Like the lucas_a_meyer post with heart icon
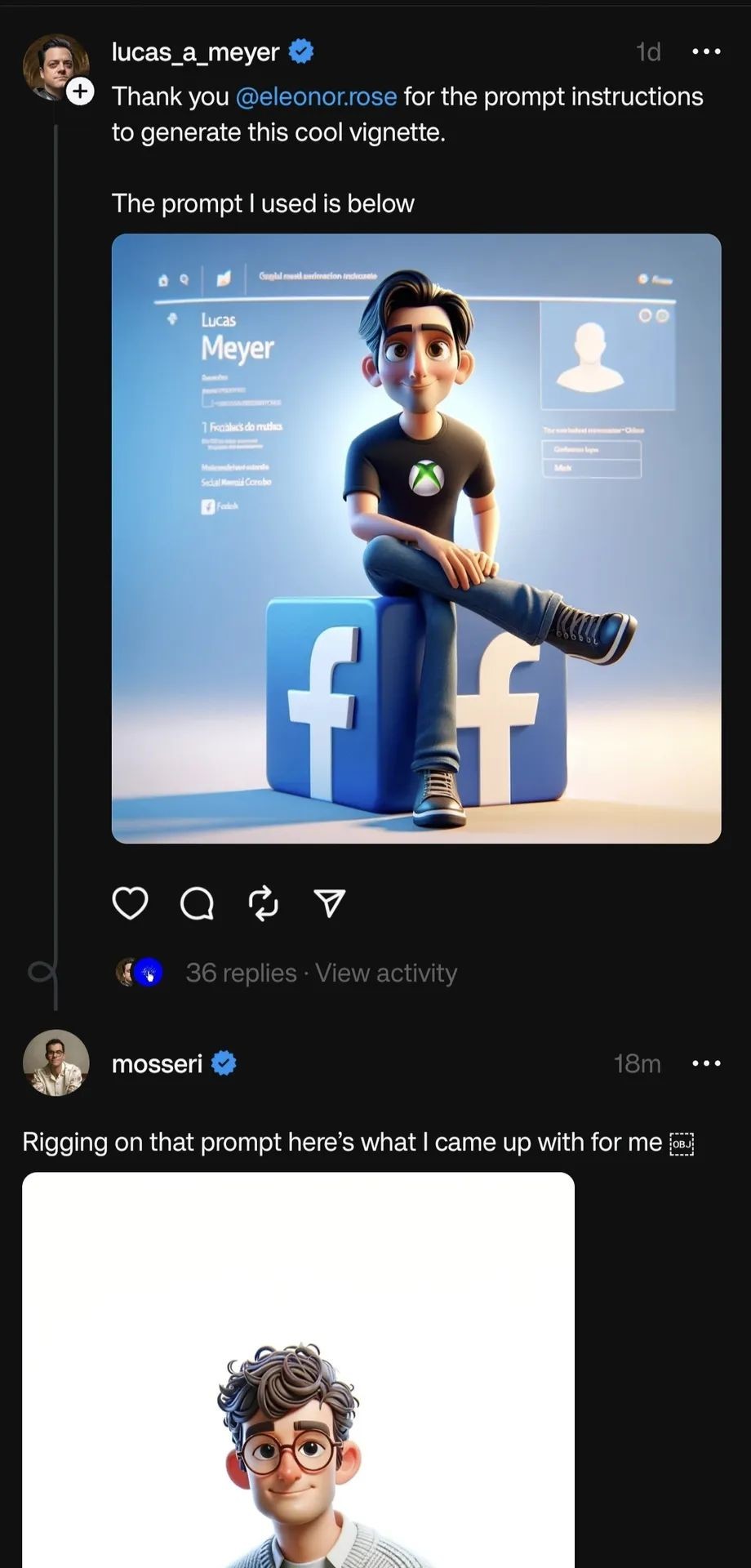Screen dimensions: 751x1568 130,903
